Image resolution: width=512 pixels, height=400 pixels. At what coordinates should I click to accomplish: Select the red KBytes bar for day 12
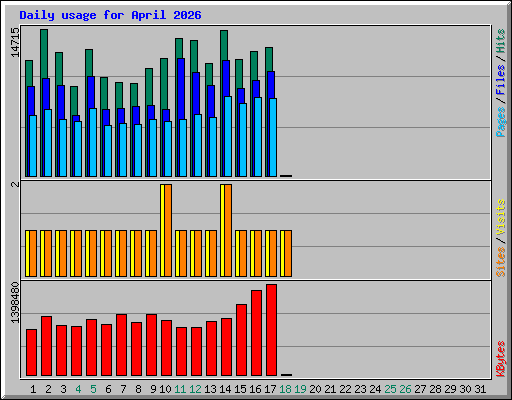196,351
